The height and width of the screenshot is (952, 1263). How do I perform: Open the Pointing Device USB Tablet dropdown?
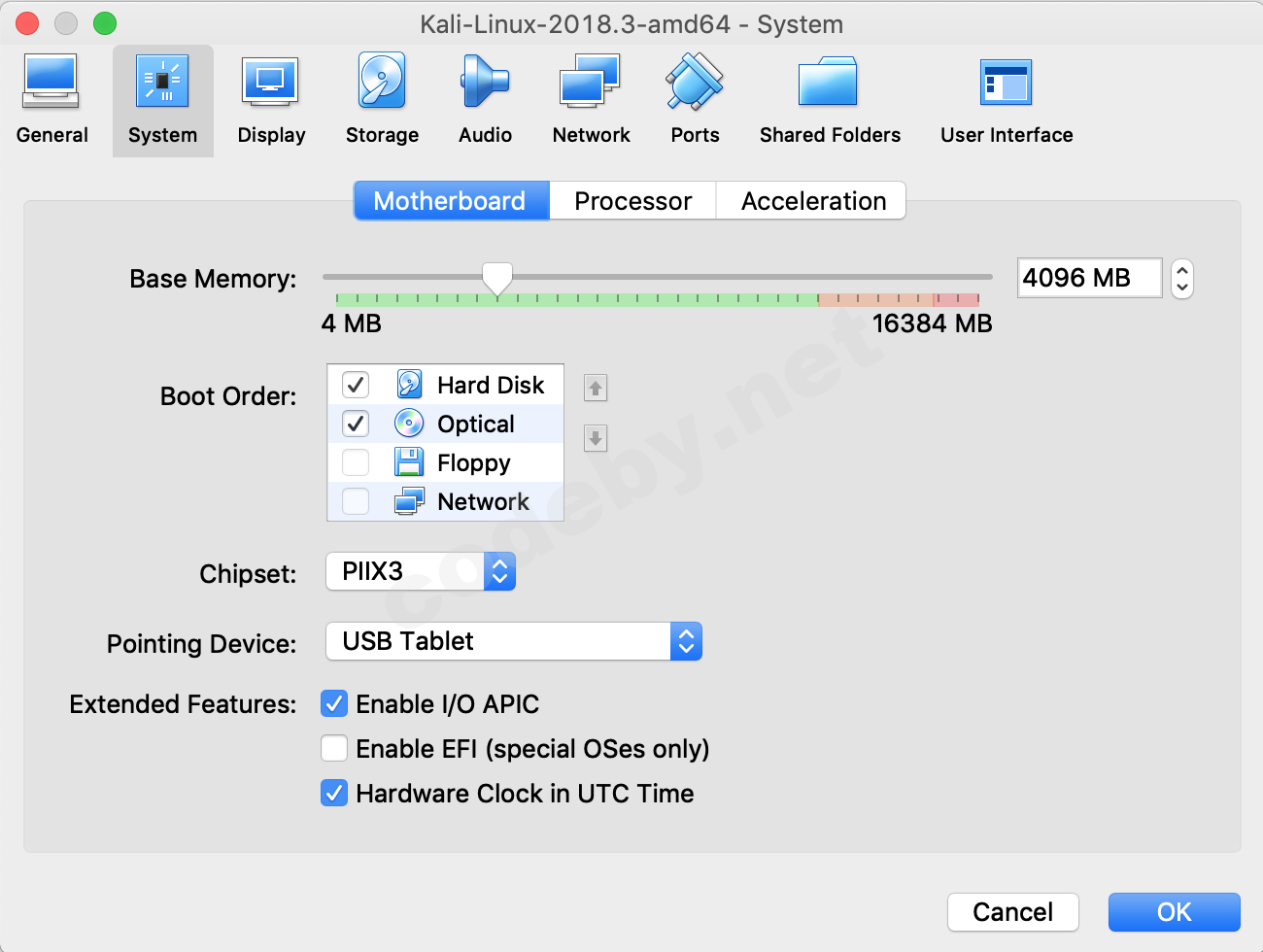(514, 641)
